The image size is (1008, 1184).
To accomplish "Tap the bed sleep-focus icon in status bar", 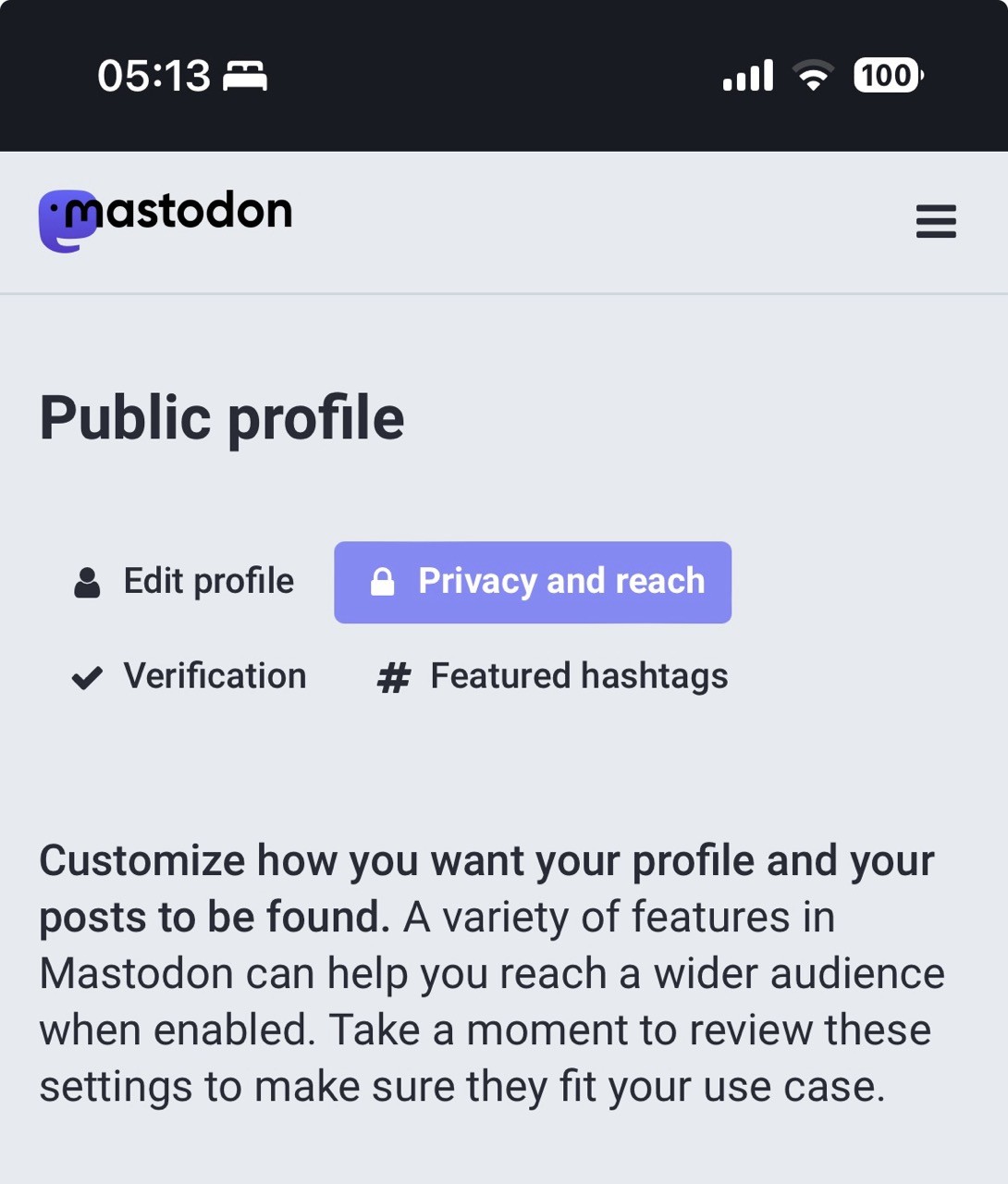I will (245, 76).
